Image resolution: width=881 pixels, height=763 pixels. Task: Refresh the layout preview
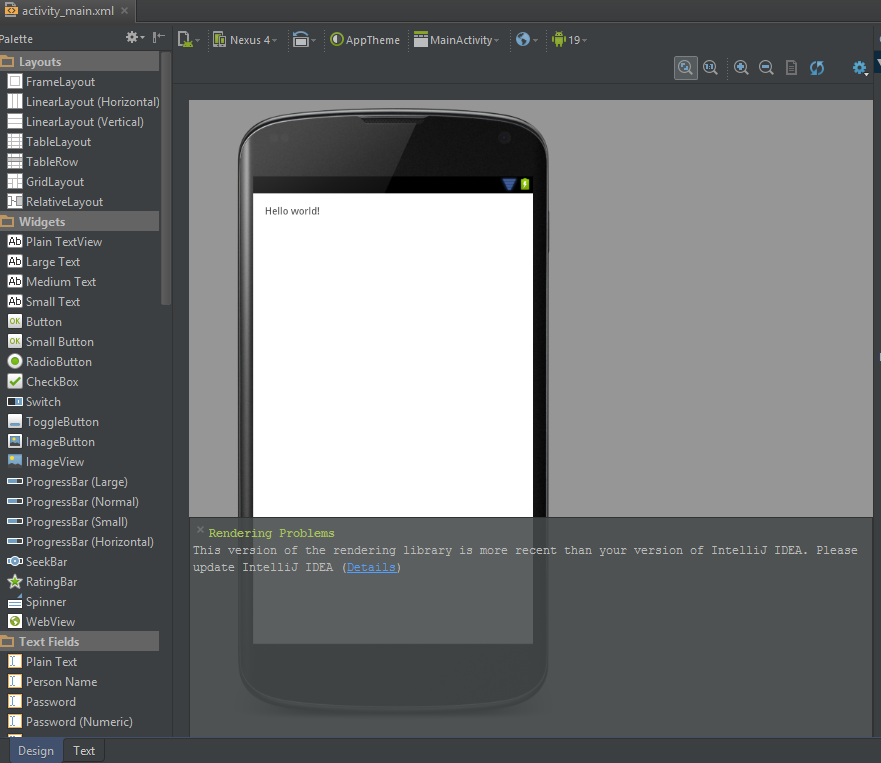[817, 68]
